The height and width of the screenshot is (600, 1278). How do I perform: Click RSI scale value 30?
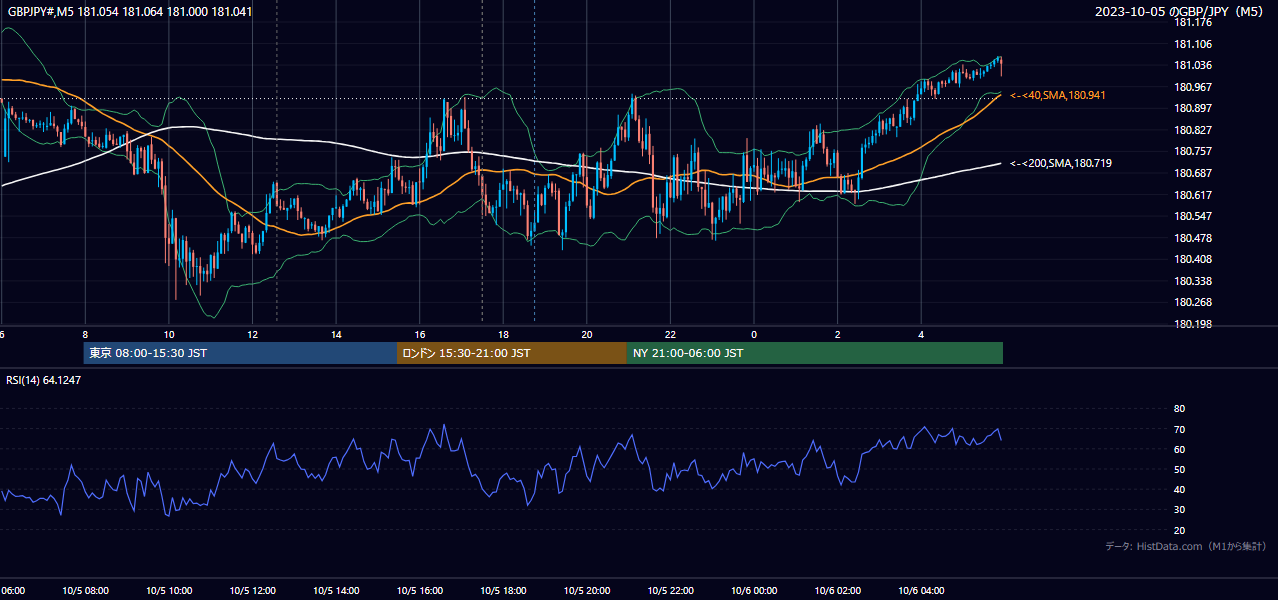tap(1179, 510)
